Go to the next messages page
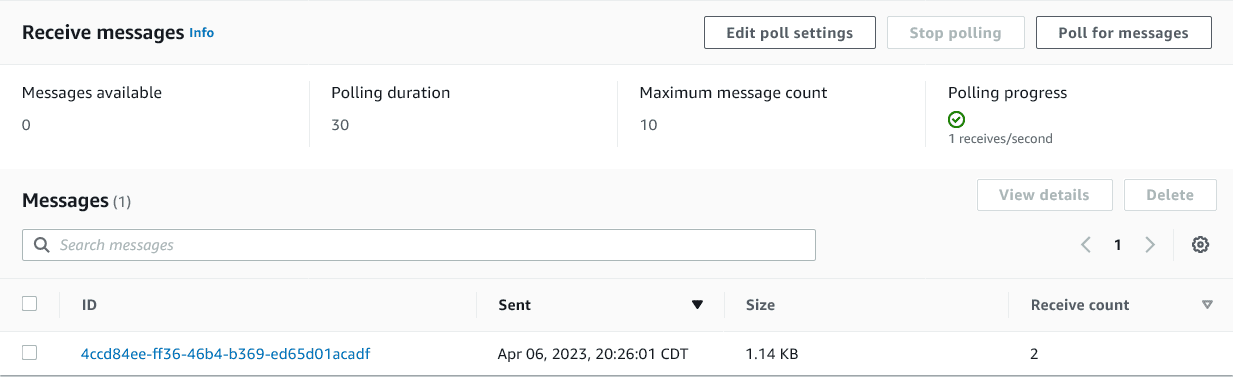 click(x=1150, y=245)
